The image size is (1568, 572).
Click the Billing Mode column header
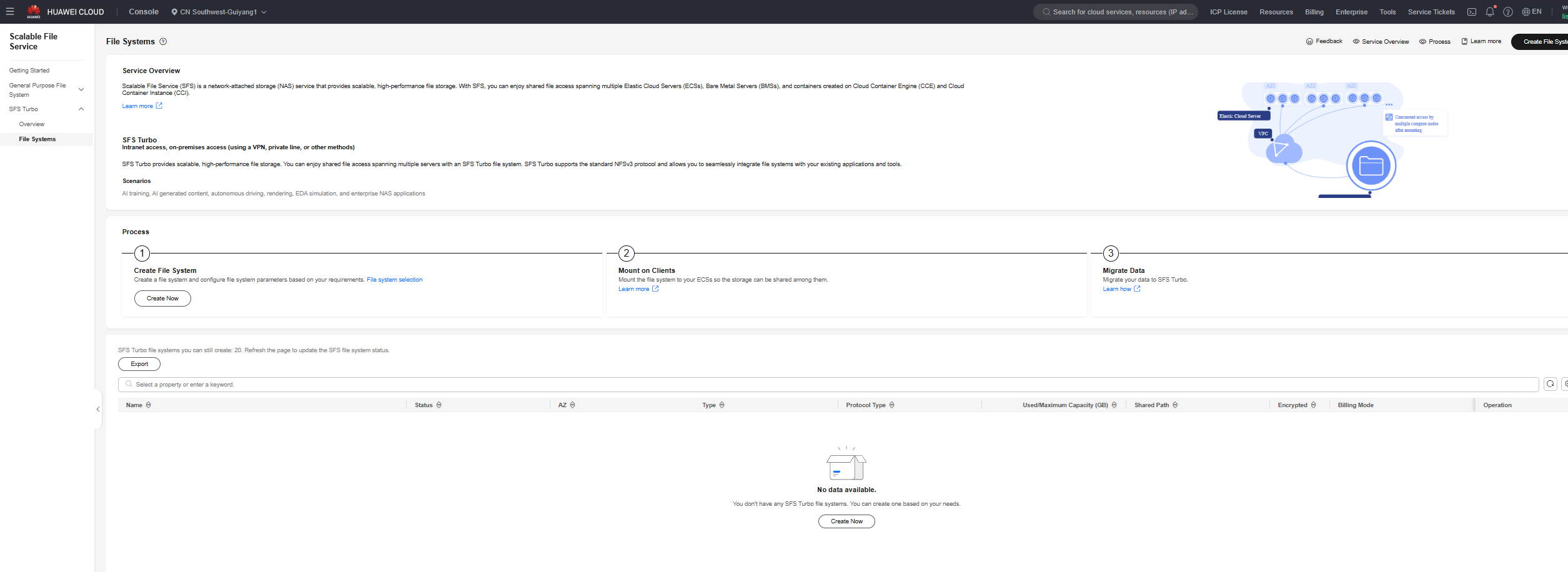[x=1356, y=405]
